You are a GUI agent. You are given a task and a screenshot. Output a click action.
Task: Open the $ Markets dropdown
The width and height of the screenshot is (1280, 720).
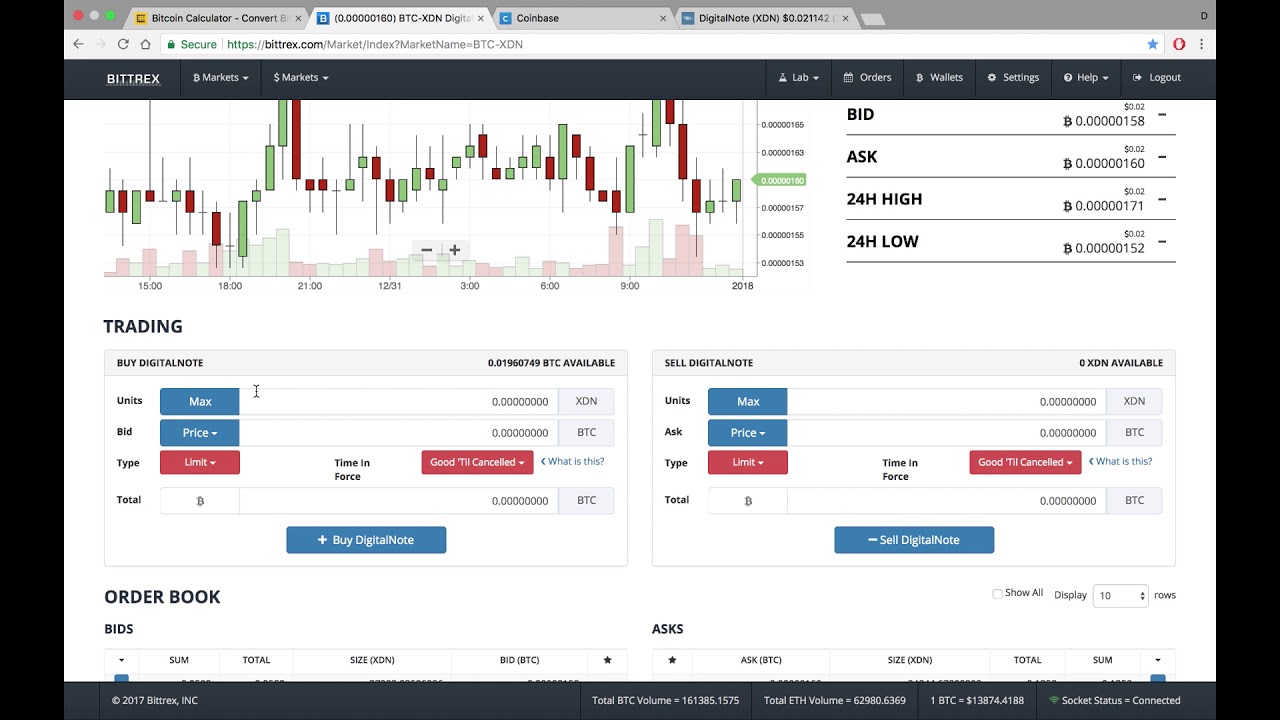[x=301, y=78]
